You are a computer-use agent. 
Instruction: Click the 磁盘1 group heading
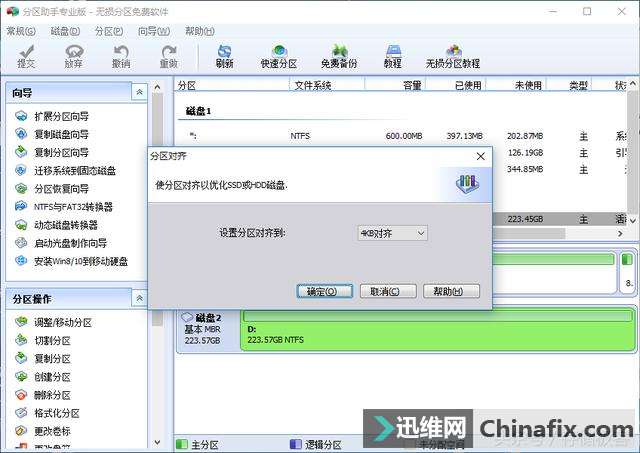pos(198,111)
